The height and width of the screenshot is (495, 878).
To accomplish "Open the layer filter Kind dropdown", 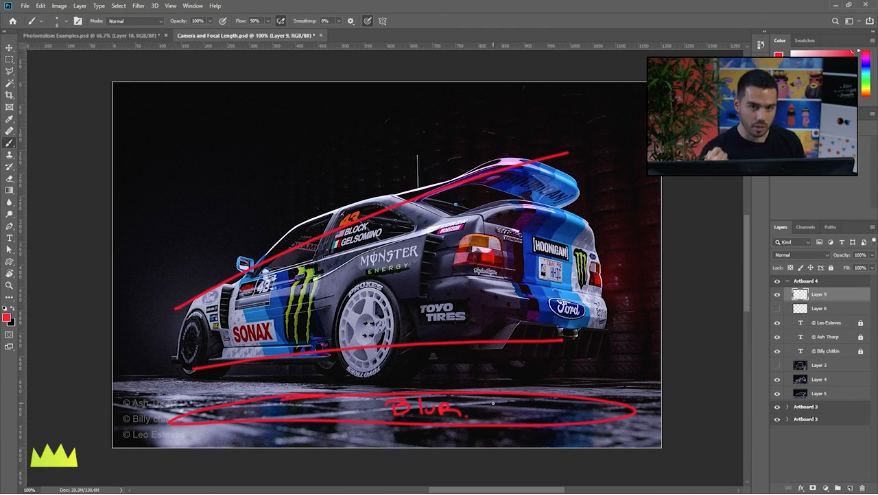I will pyautogui.click(x=792, y=242).
